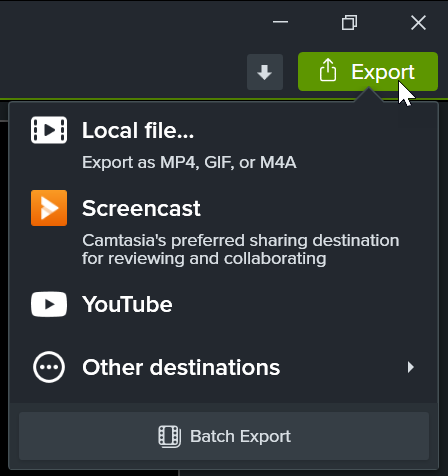Close the Camtasia window
Screen dimensions: 448x476
click(x=418, y=22)
